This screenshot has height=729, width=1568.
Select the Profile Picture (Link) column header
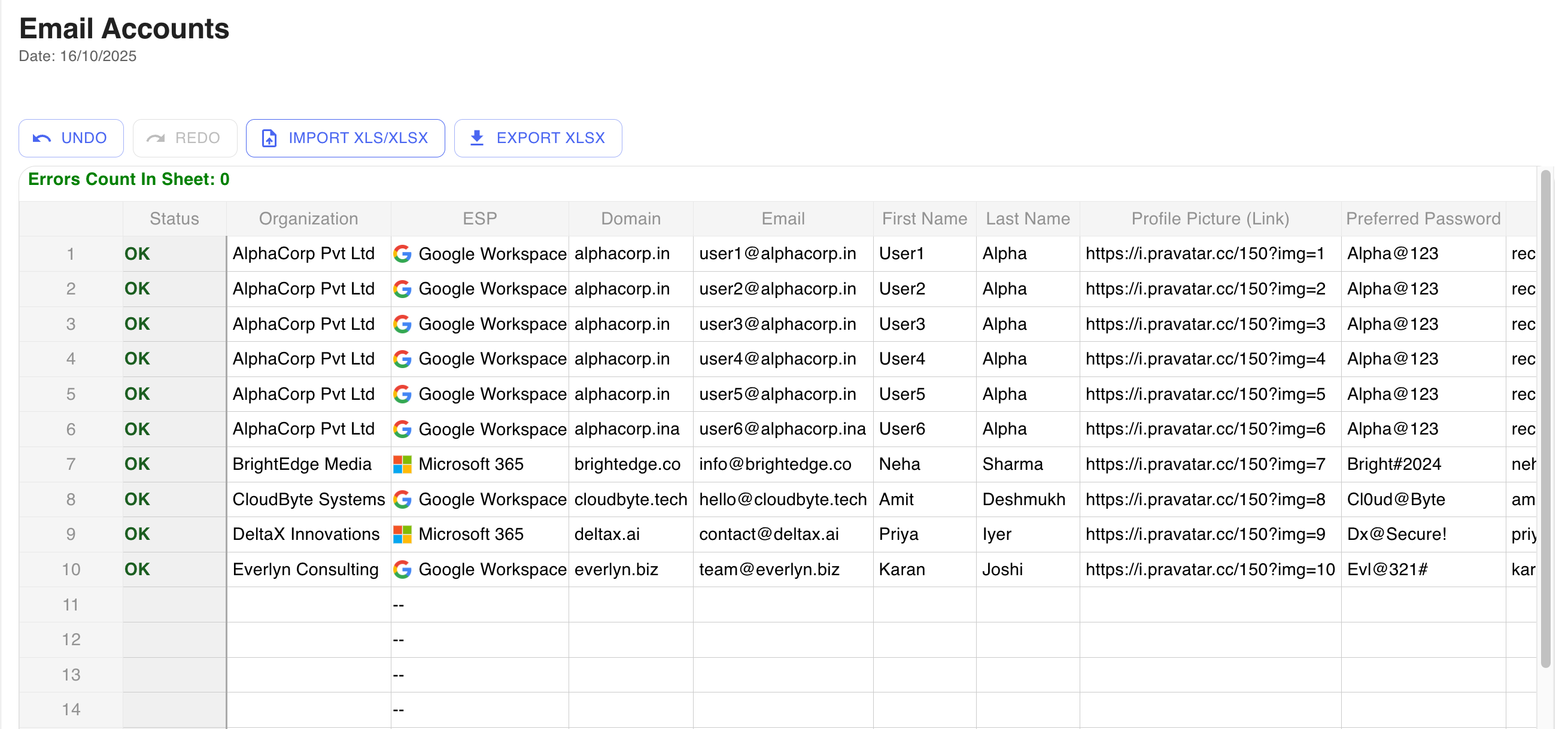coord(1210,219)
